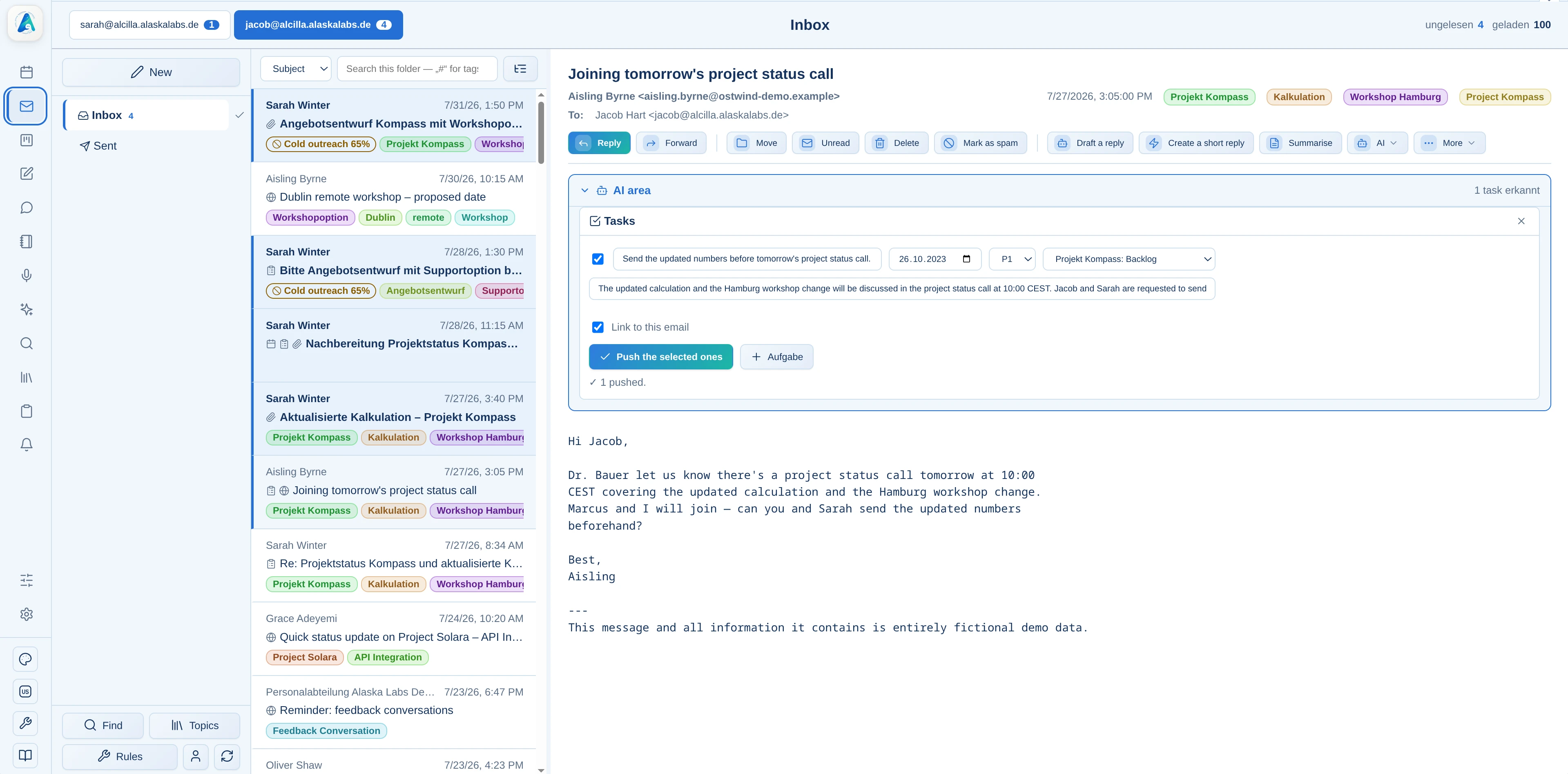Open the wrench tools icon in the sidebar
This screenshot has height=774, width=1568.
(x=26, y=723)
